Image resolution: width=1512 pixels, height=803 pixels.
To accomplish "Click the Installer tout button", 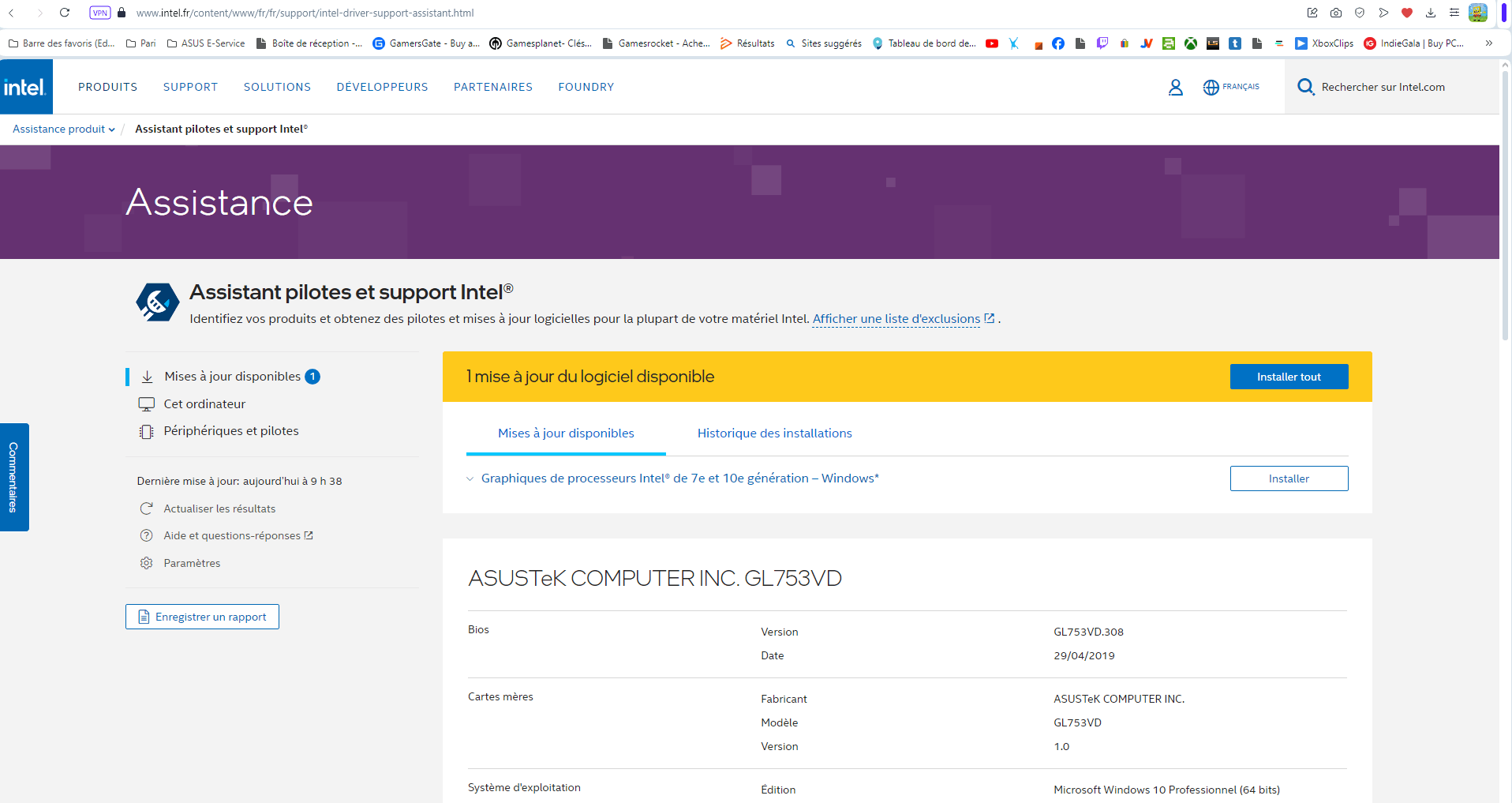I will coord(1289,377).
